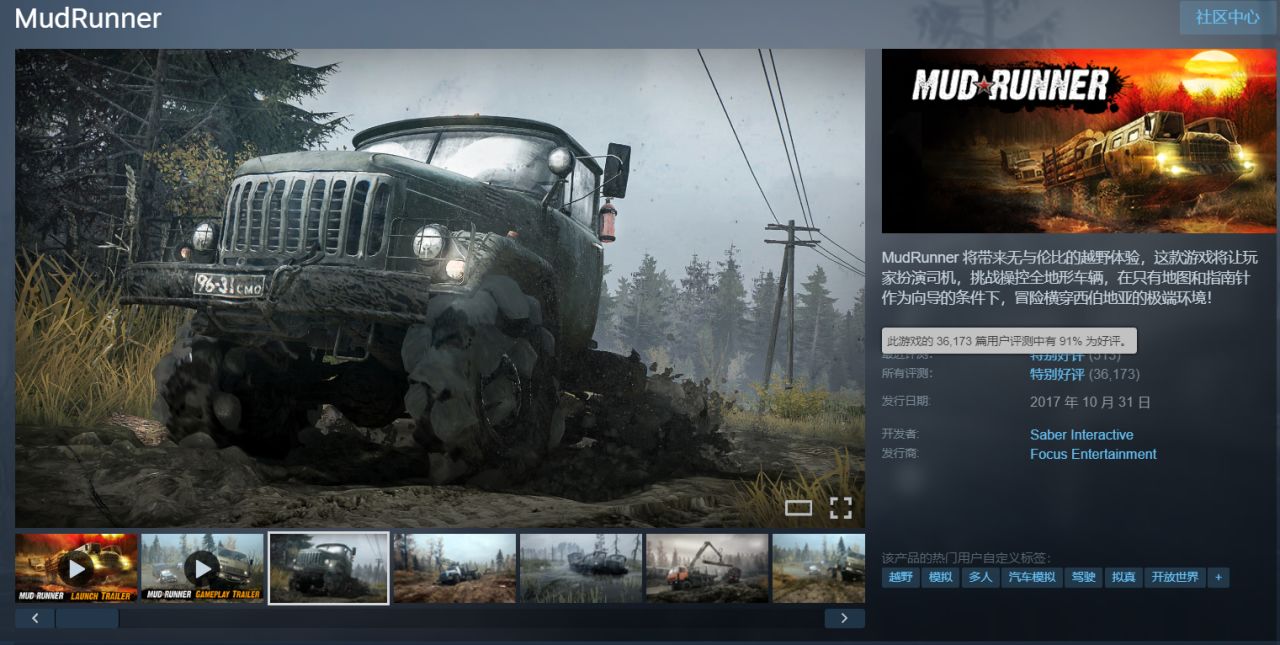Select fourth thumbnail showing truck in clearing
The image size is (1280, 645).
point(455,568)
